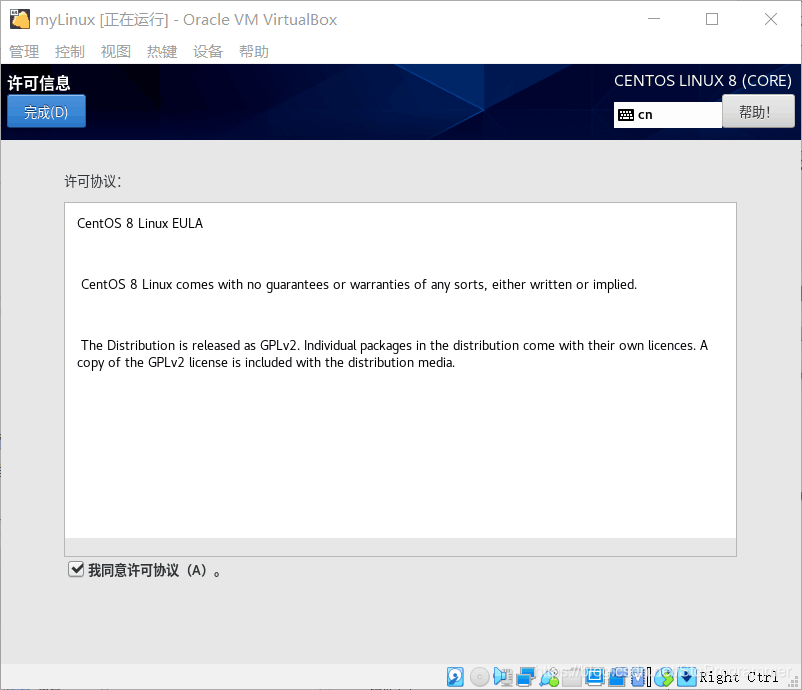Viewport: 802px width, 690px height.
Task: Maximize the VirtualBox window
Action: (711, 19)
